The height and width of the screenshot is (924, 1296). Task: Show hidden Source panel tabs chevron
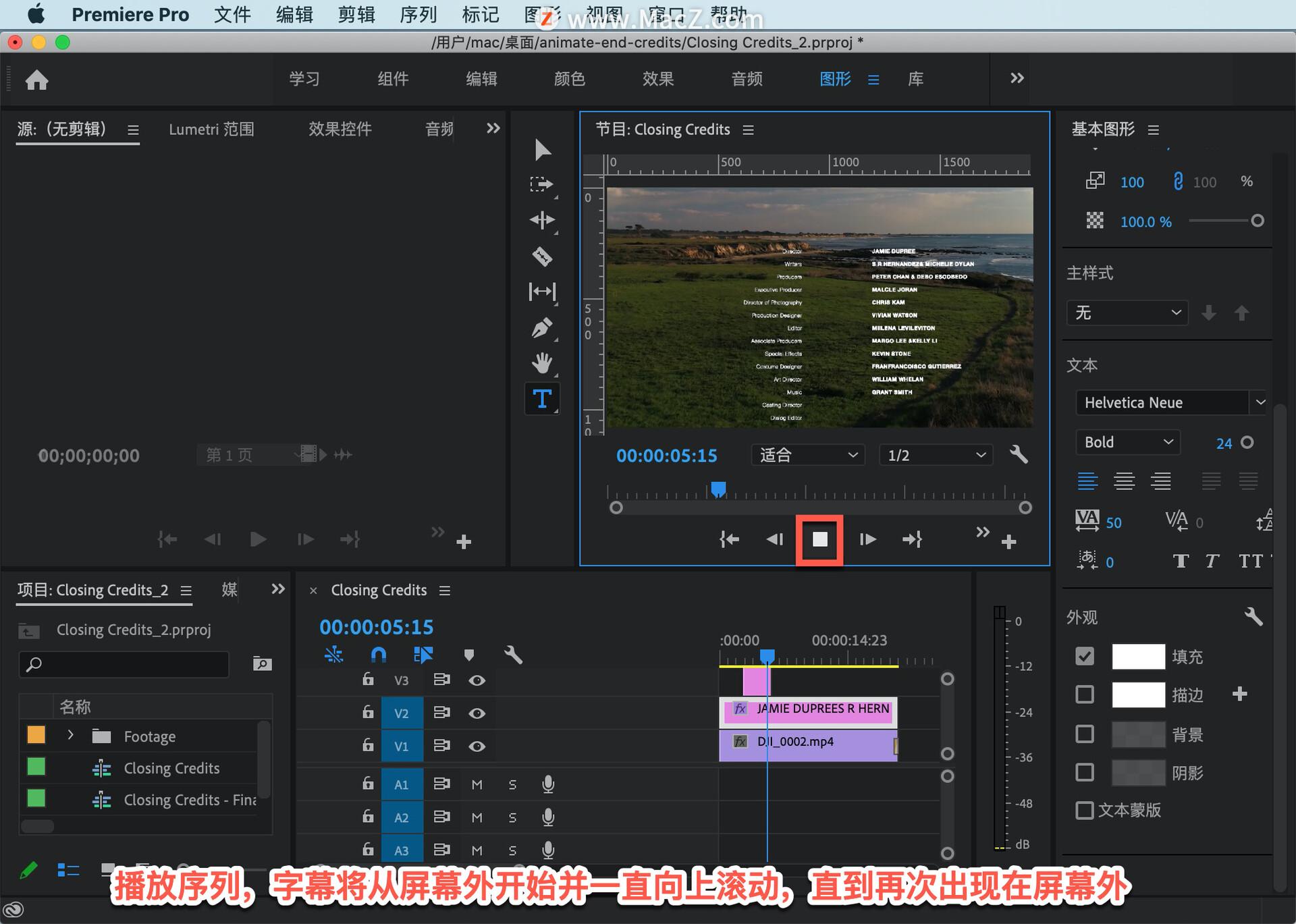(493, 128)
